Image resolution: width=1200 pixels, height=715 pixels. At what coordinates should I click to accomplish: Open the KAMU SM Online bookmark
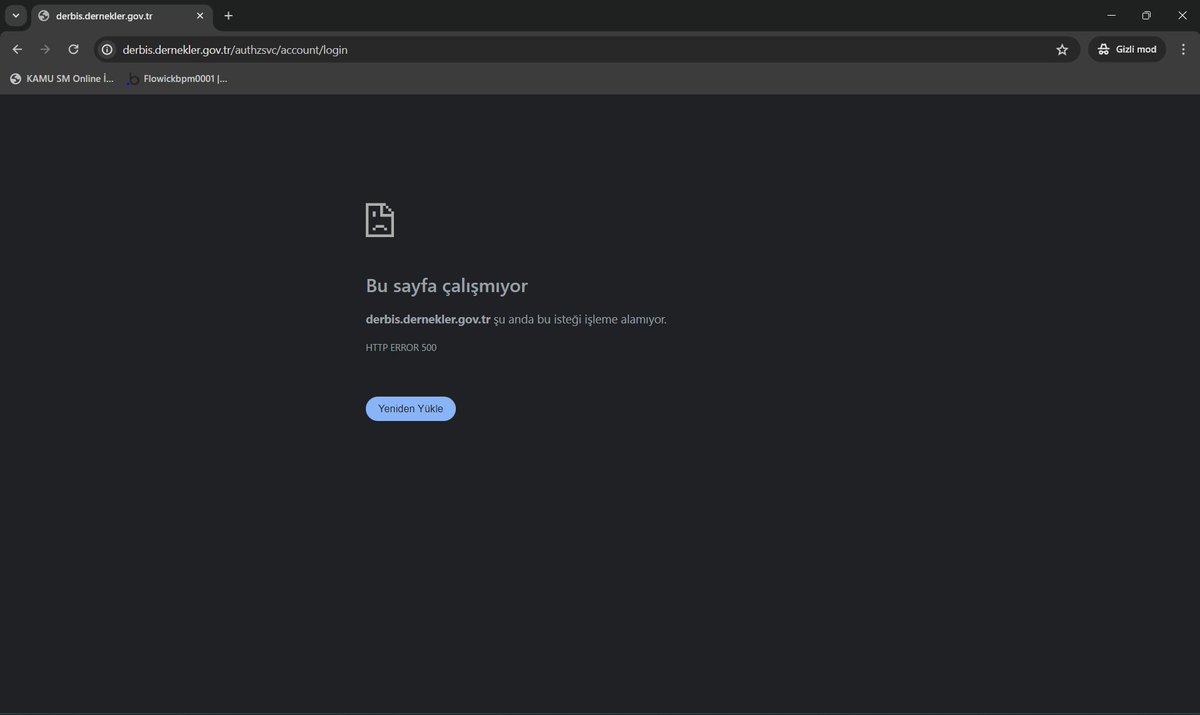(x=61, y=78)
